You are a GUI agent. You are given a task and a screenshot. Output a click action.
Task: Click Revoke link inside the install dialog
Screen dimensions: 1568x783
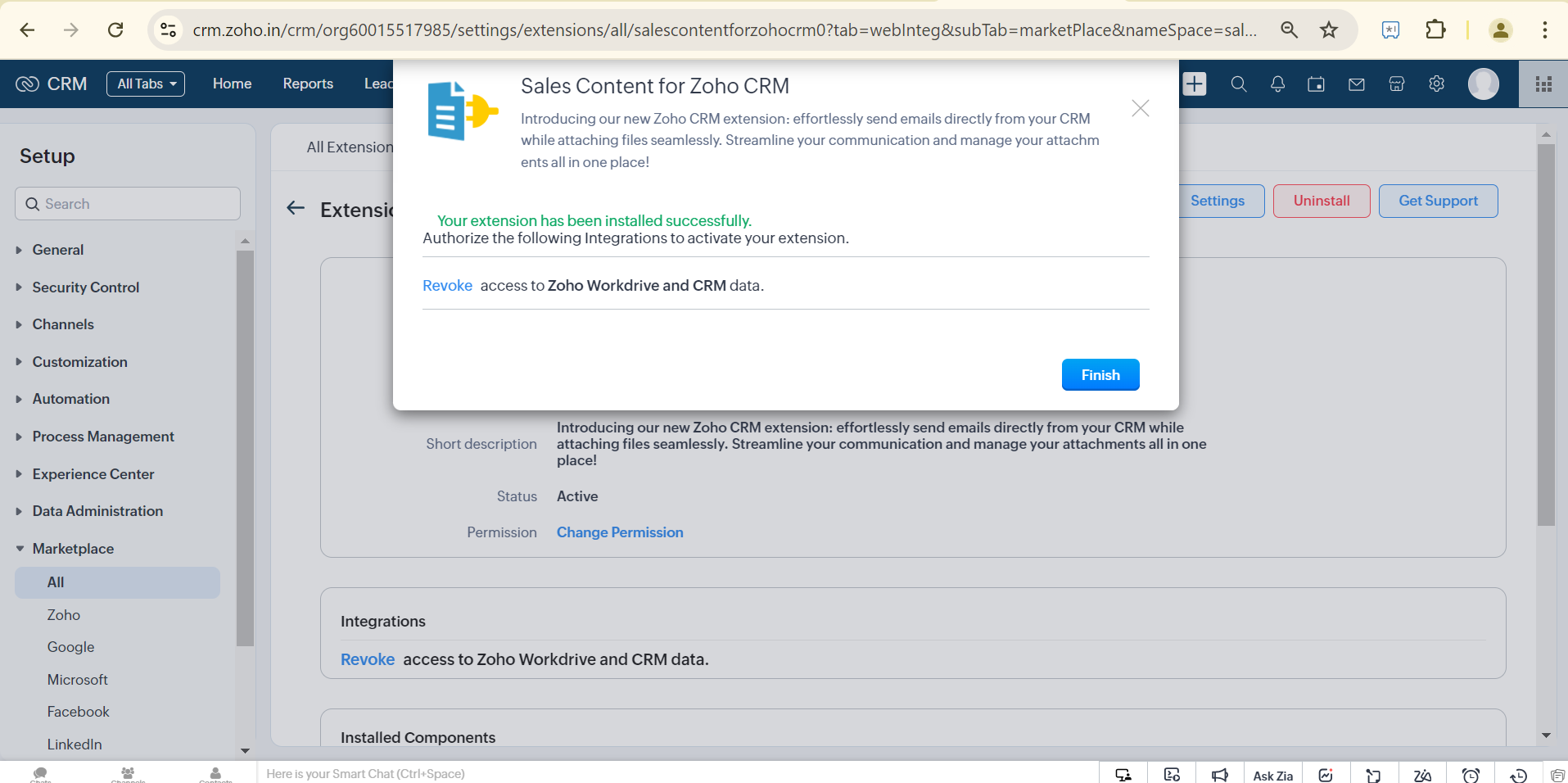[x=447, y=286]
